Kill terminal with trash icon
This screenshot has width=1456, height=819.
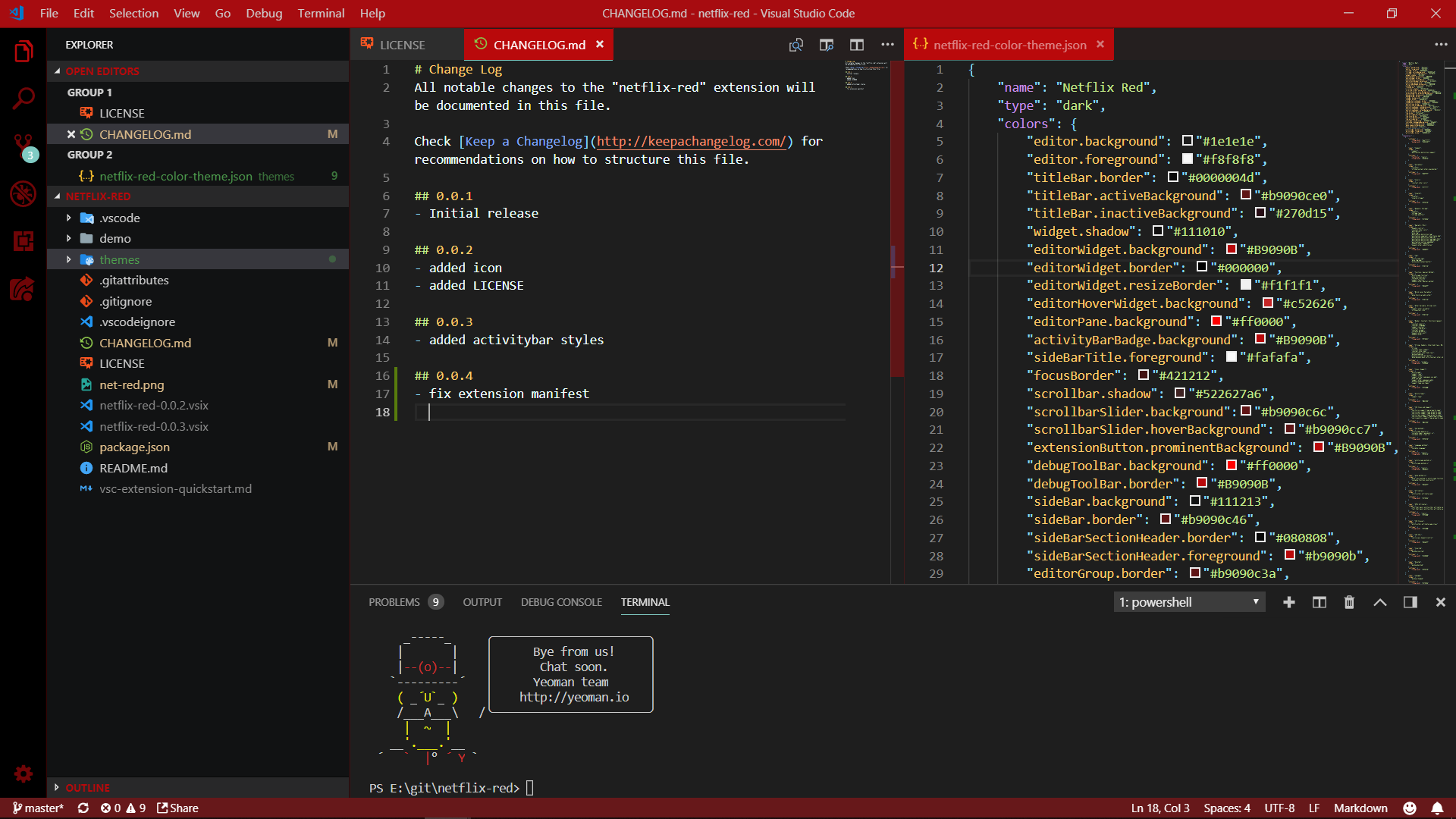click(1349, 602)
